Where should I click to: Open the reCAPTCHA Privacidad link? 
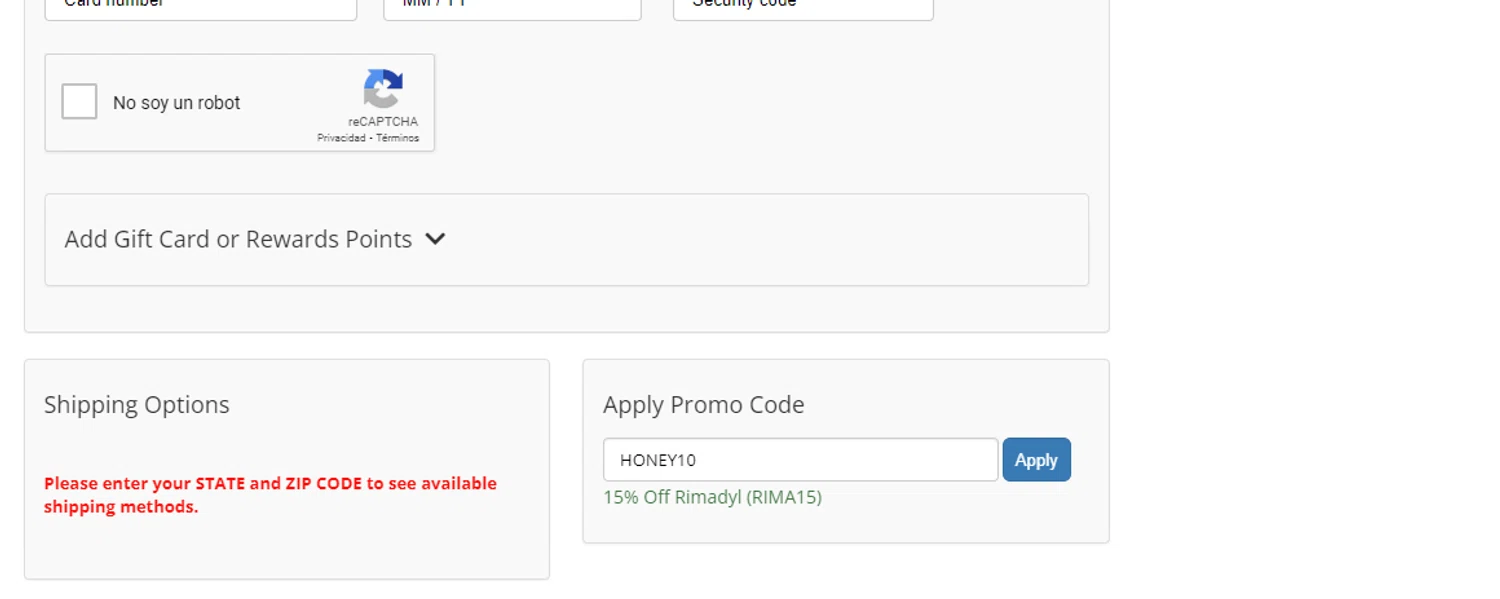pos(341,138)
